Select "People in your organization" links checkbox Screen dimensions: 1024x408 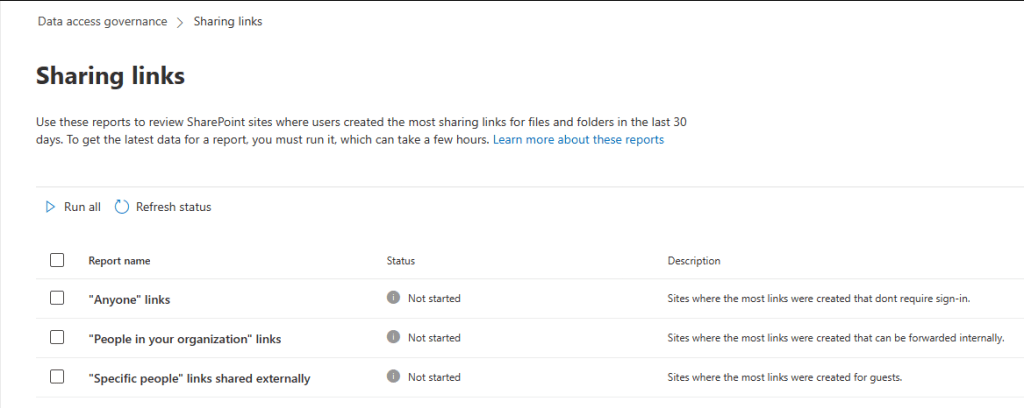point(57,338)
